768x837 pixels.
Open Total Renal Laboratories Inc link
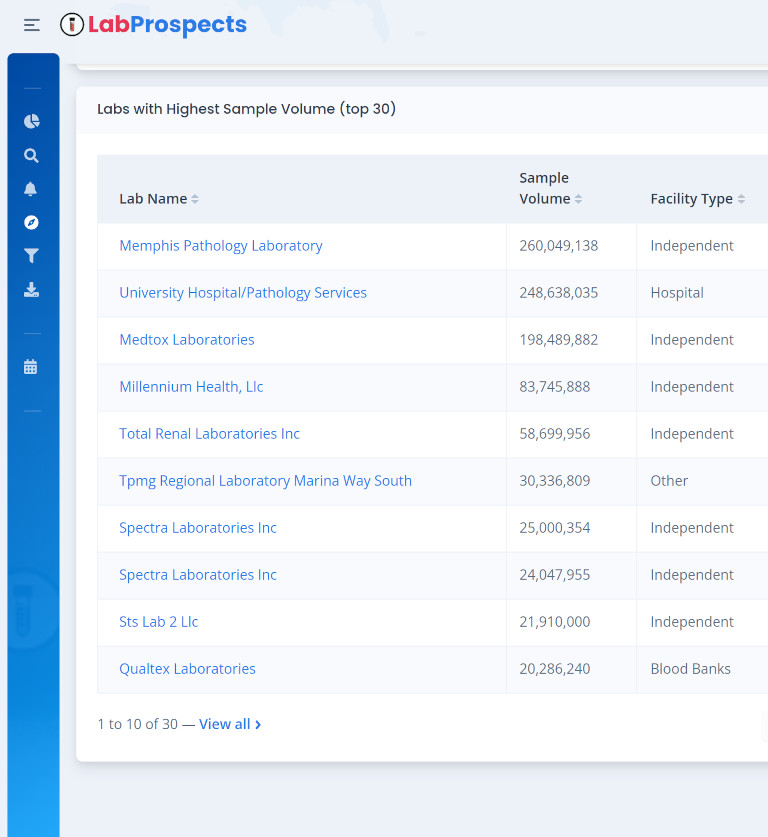coord(209,433)
